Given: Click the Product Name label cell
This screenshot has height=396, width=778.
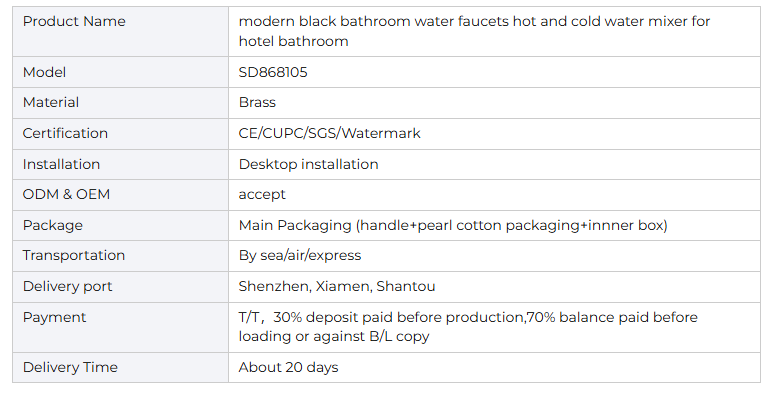Looking at the screenshot, I should click(121, 31).
